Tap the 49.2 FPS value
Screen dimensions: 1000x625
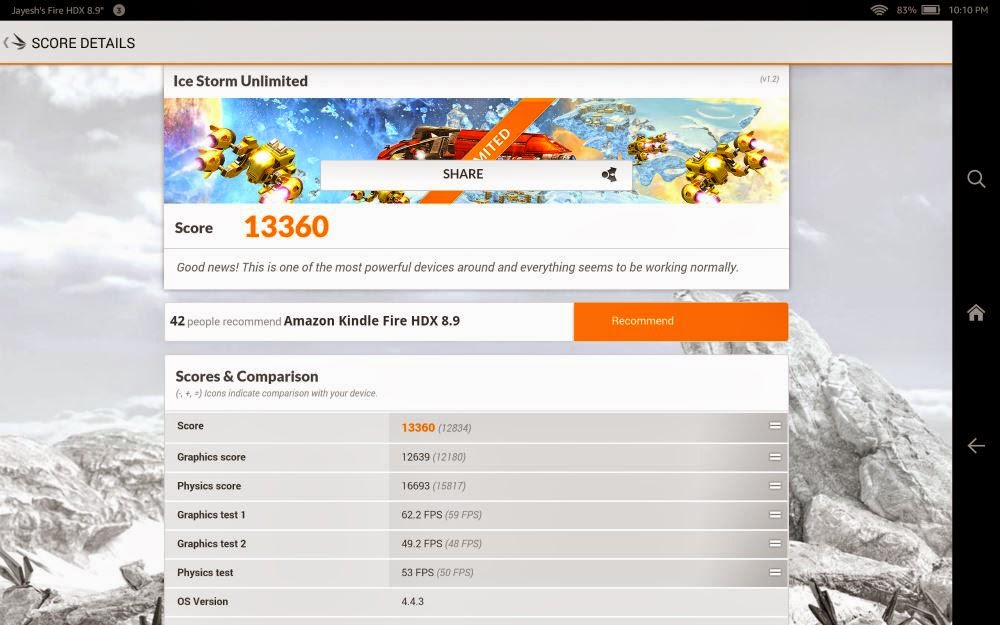[x=422, y=543]
